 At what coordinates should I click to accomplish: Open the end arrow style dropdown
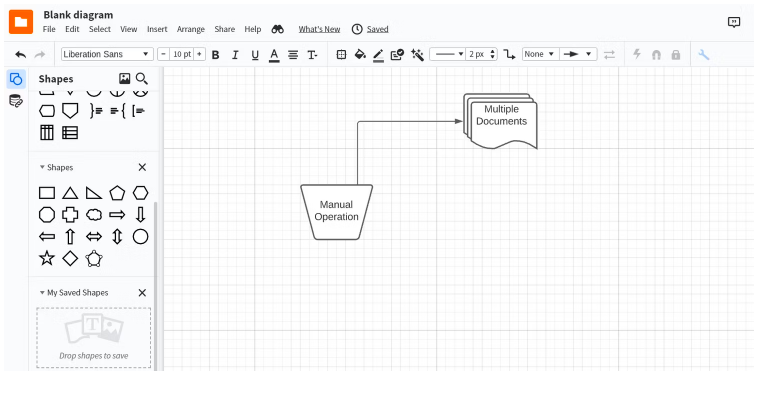(x=579, y=54)
